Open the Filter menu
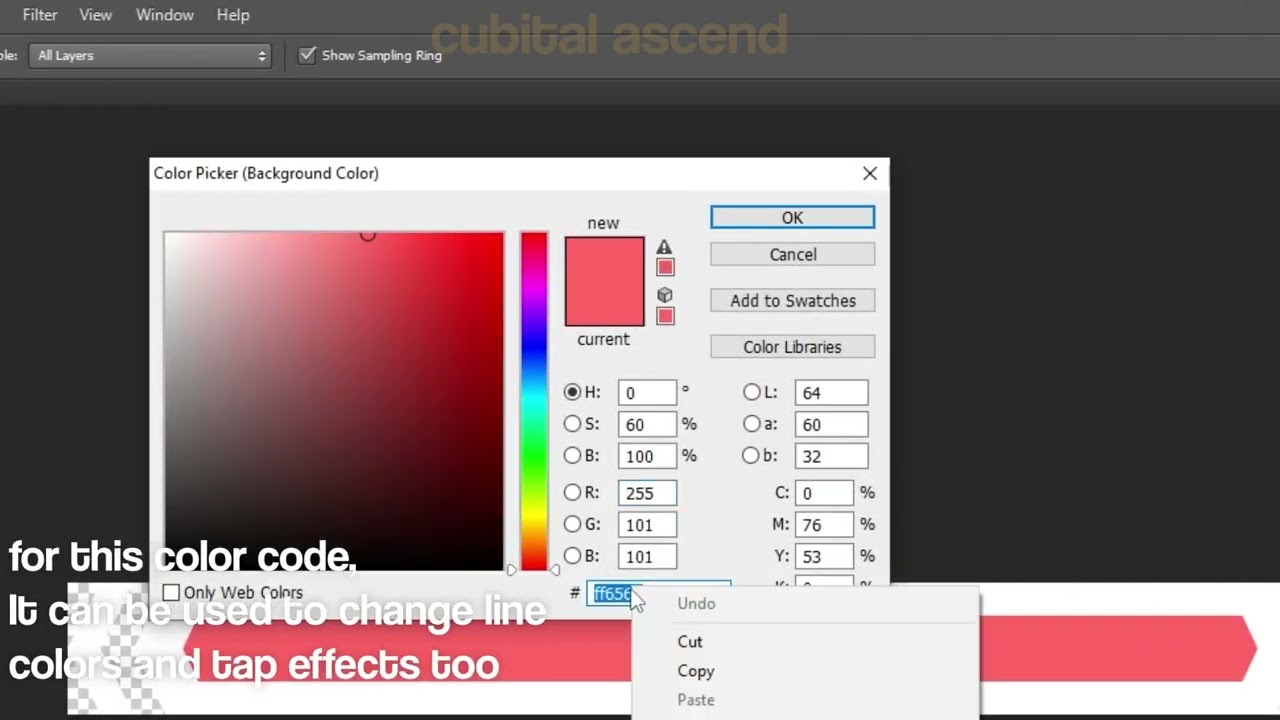Screen dimensions: 1280x720 40,15
